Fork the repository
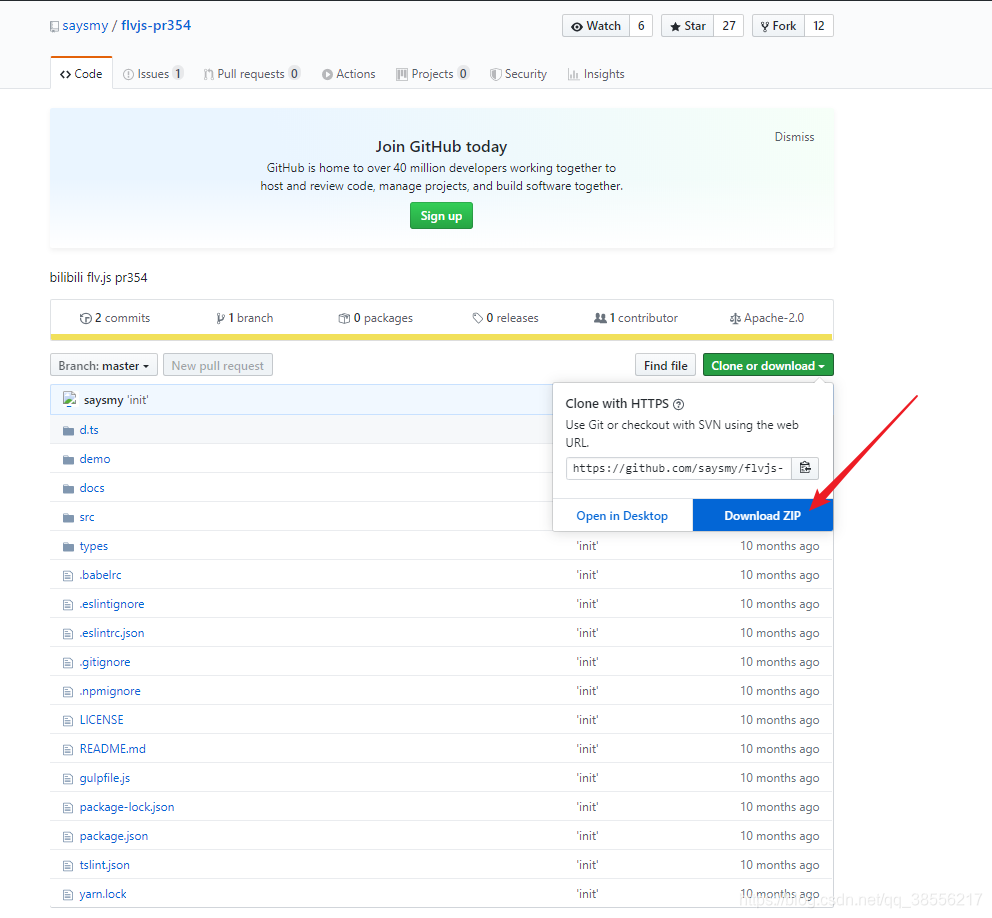Screen dimensions: 992x918 click(x=778, y=26)
